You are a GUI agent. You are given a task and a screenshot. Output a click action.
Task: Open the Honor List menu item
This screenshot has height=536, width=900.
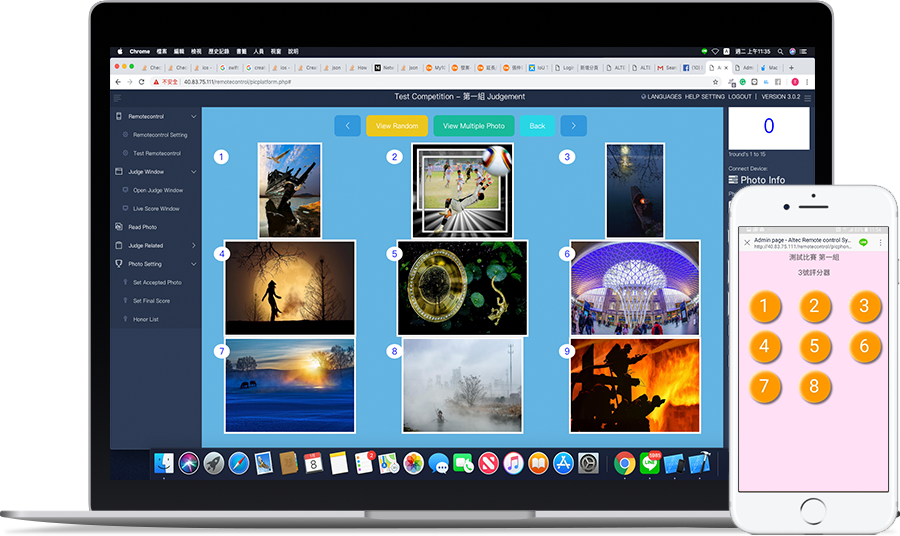(x=146, y=319)
